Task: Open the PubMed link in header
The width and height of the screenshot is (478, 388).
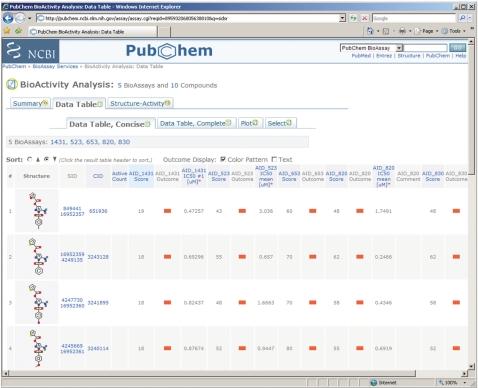Action: click(x=361, y=56)
